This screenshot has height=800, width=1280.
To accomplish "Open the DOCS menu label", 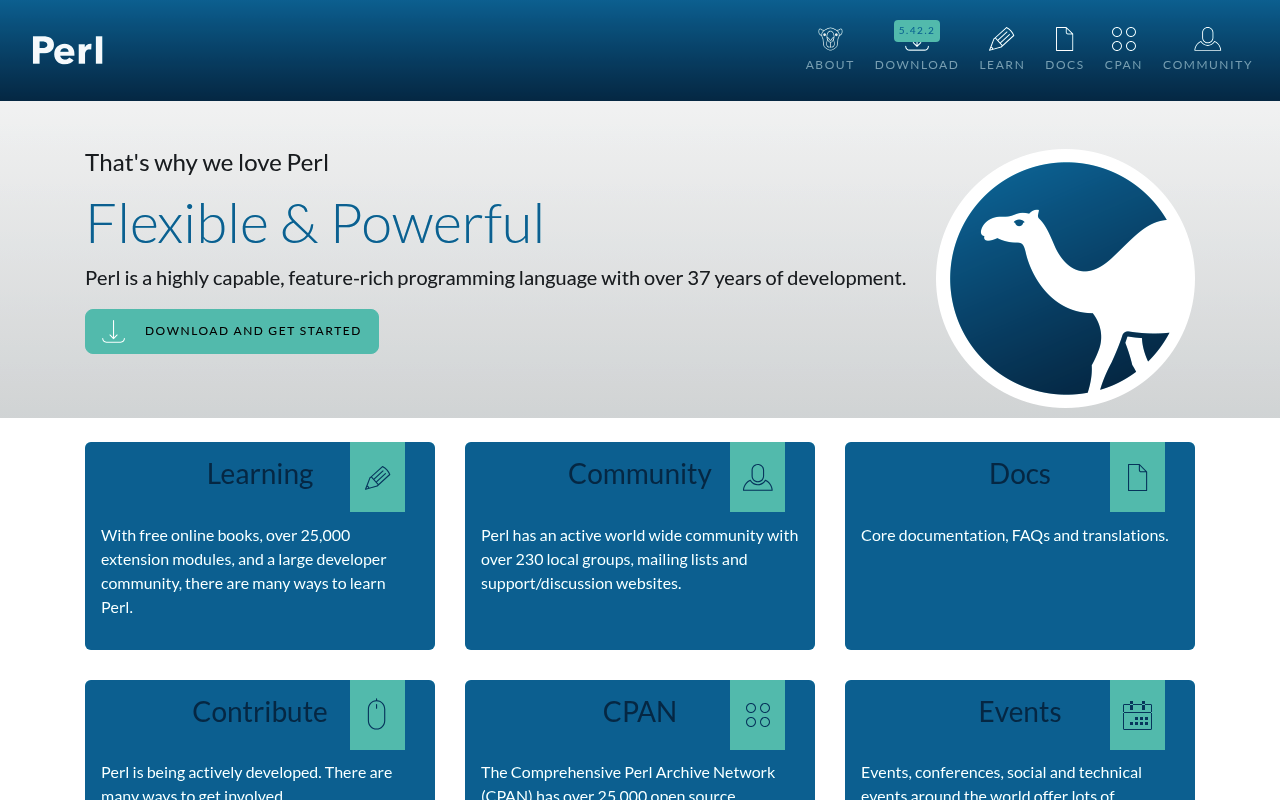I will (x=1064, y=65).
